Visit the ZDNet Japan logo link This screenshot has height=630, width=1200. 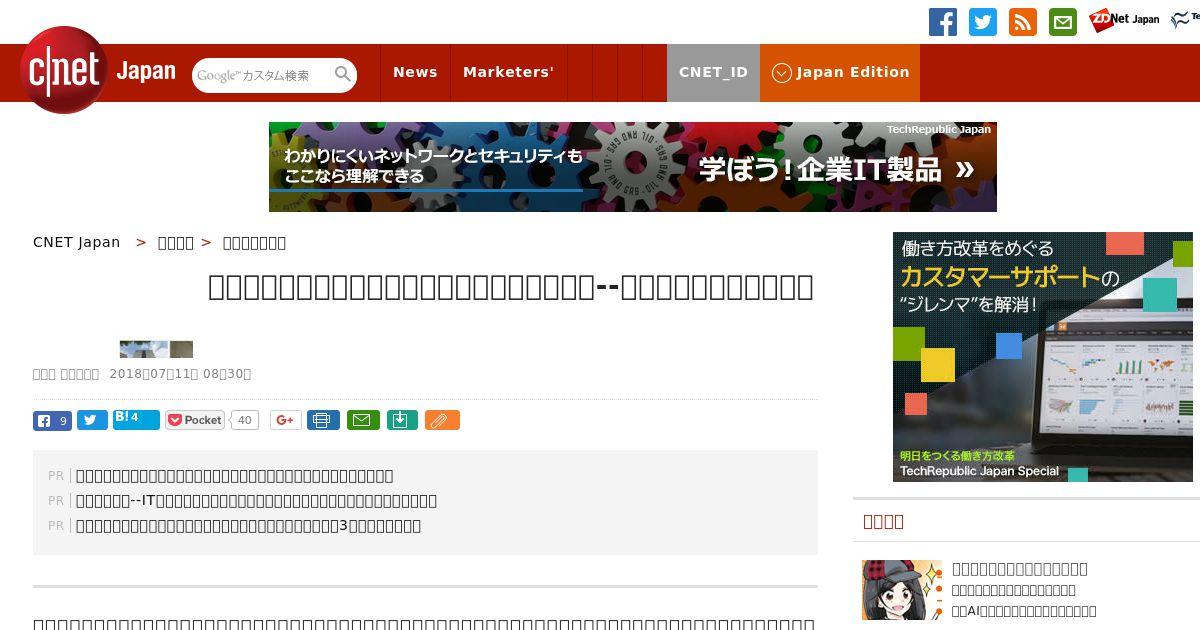[x=1124, y=19]
